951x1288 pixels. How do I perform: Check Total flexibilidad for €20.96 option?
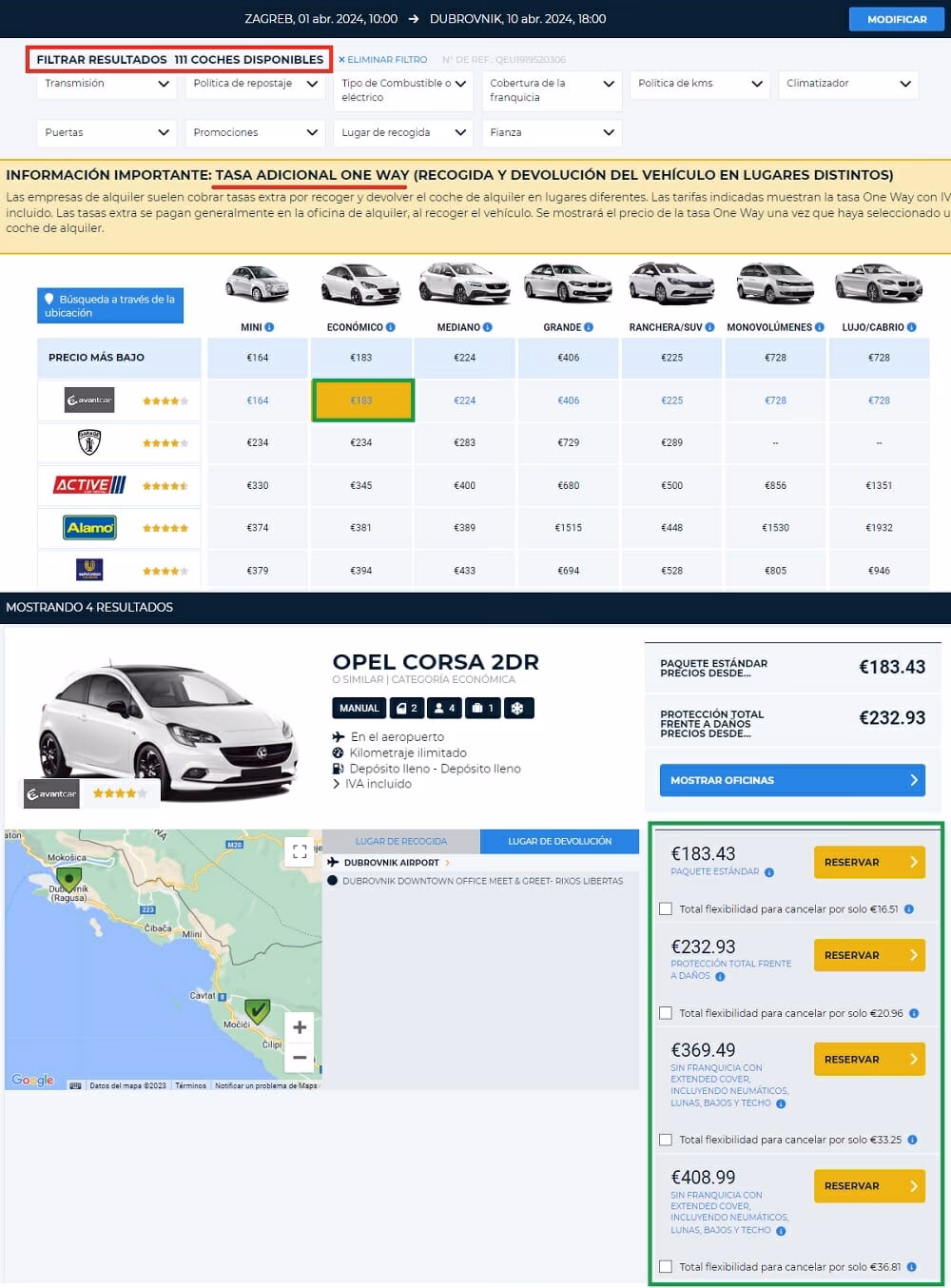[665, 1012]
